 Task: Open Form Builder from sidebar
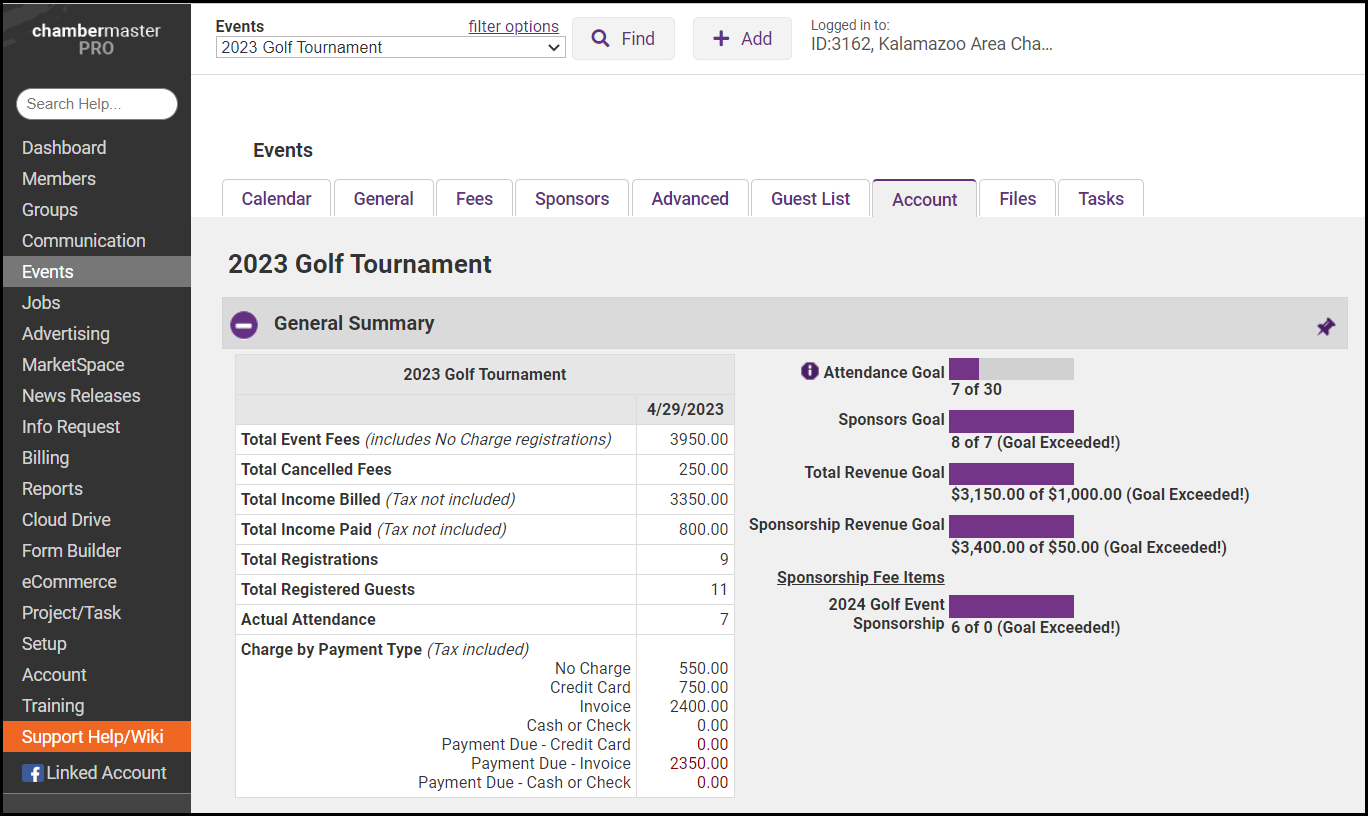(x=71, y=551)
